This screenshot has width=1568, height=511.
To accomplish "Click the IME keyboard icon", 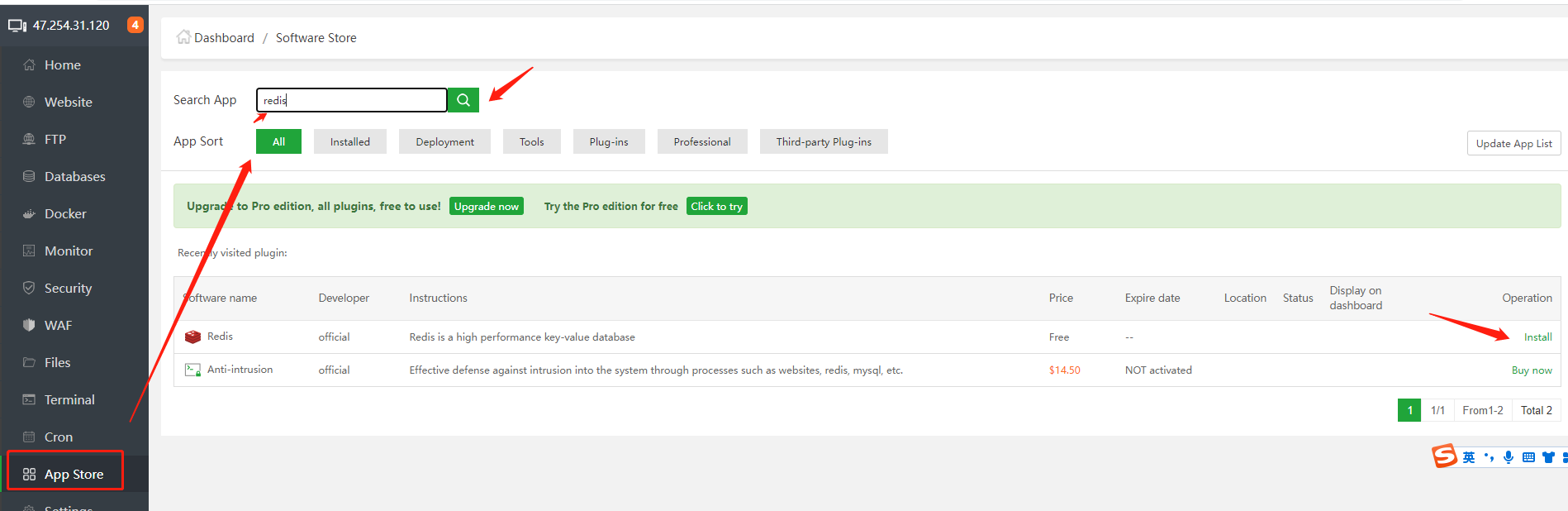I will coord(1528,457).
